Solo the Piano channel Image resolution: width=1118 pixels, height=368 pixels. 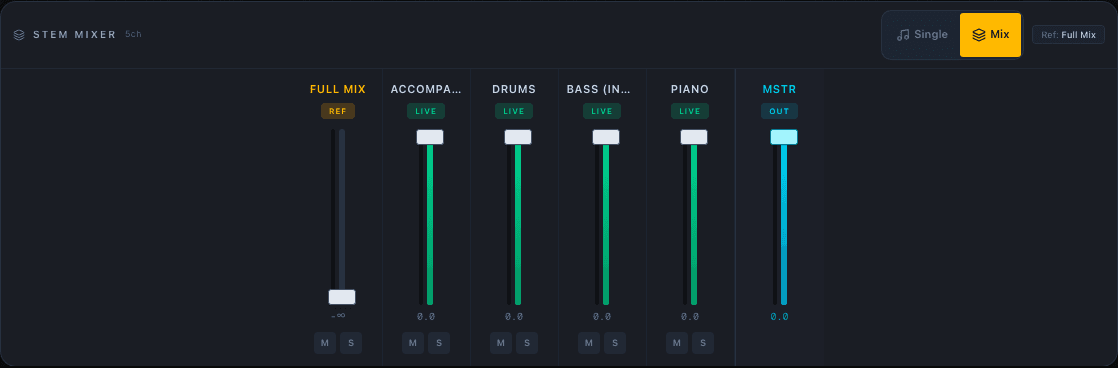coord(703,343)
